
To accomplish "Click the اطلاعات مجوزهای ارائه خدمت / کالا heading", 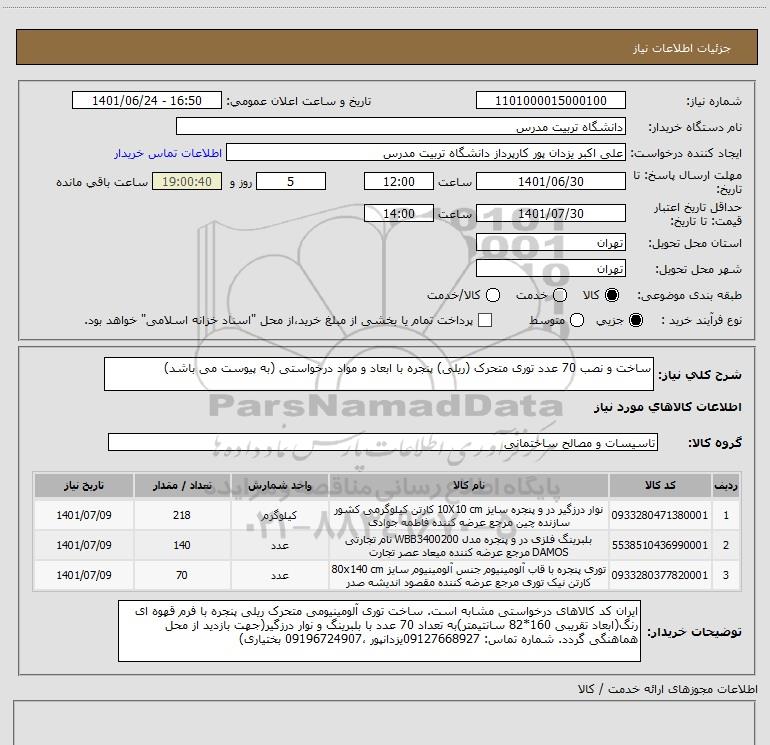I will coord(668,690).
